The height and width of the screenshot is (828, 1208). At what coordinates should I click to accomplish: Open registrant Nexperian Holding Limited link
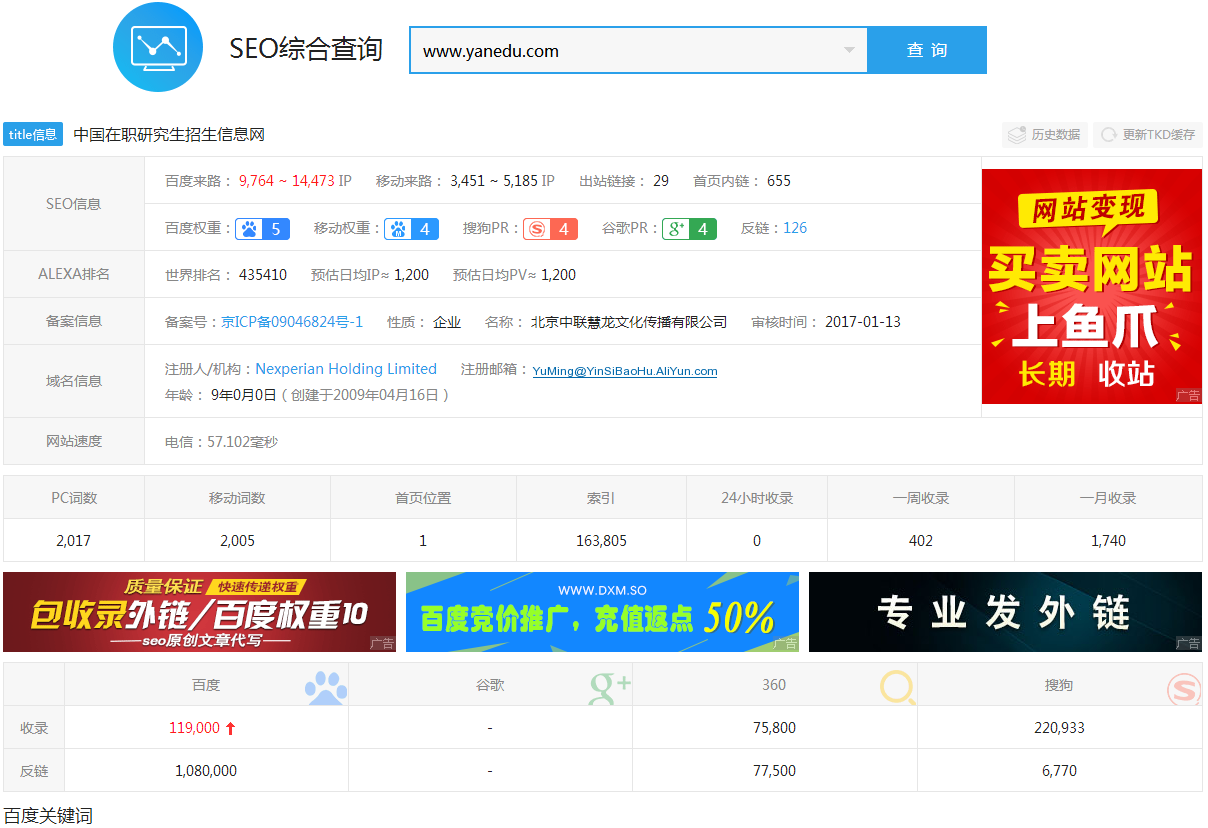(346, 369)
